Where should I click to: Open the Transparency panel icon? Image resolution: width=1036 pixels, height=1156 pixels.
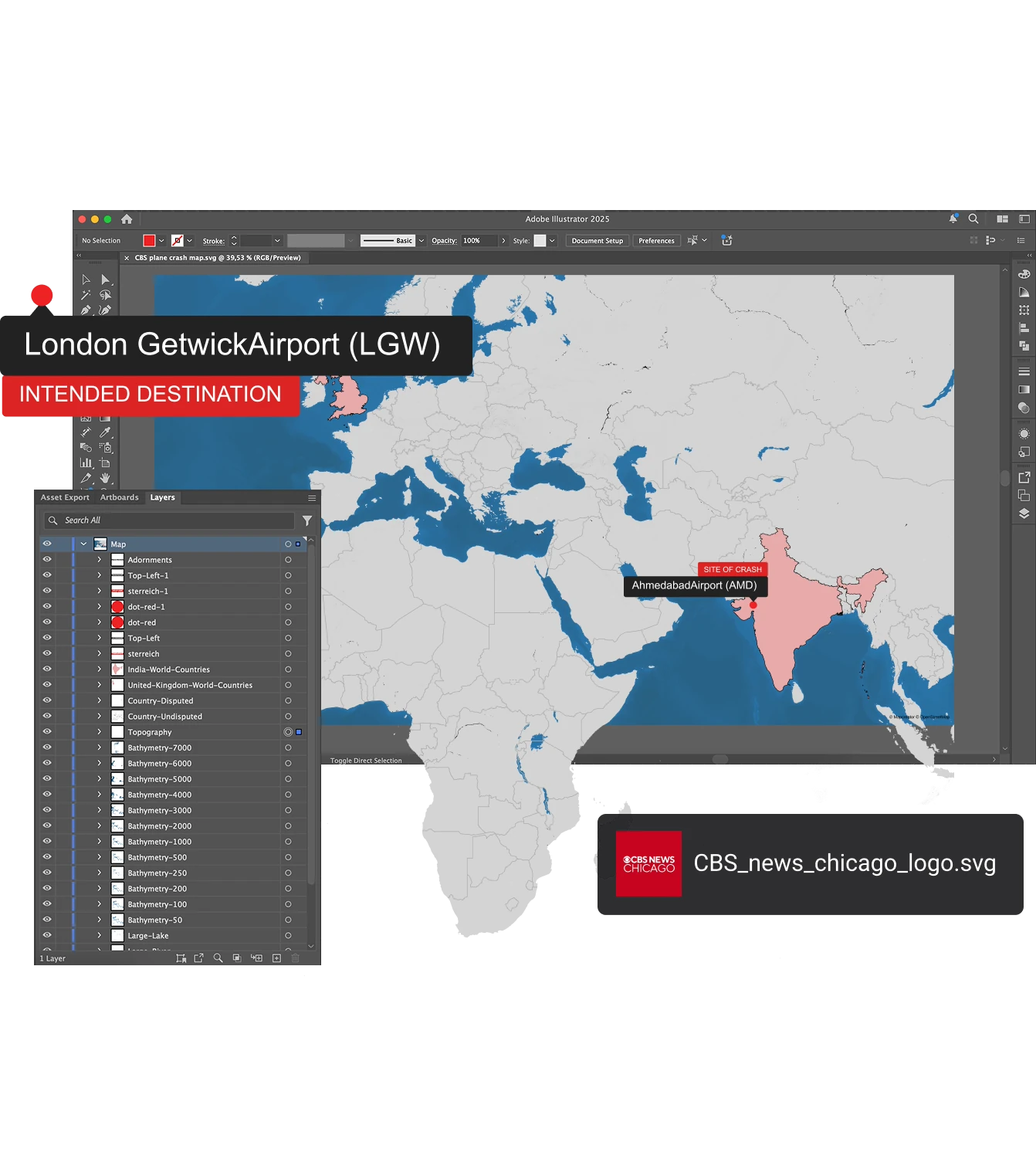click(x=1024, y=408)
